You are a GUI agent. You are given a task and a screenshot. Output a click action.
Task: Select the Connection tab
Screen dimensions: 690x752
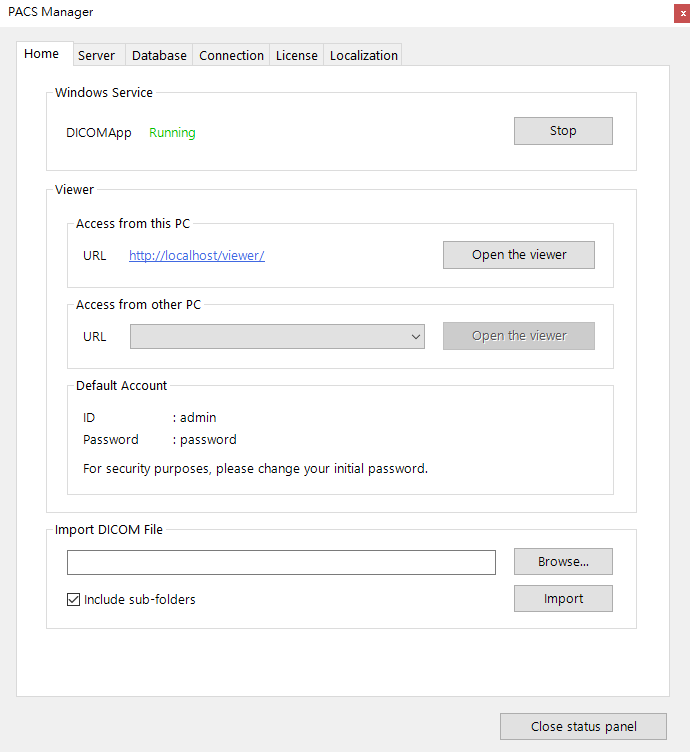[231, 56]
